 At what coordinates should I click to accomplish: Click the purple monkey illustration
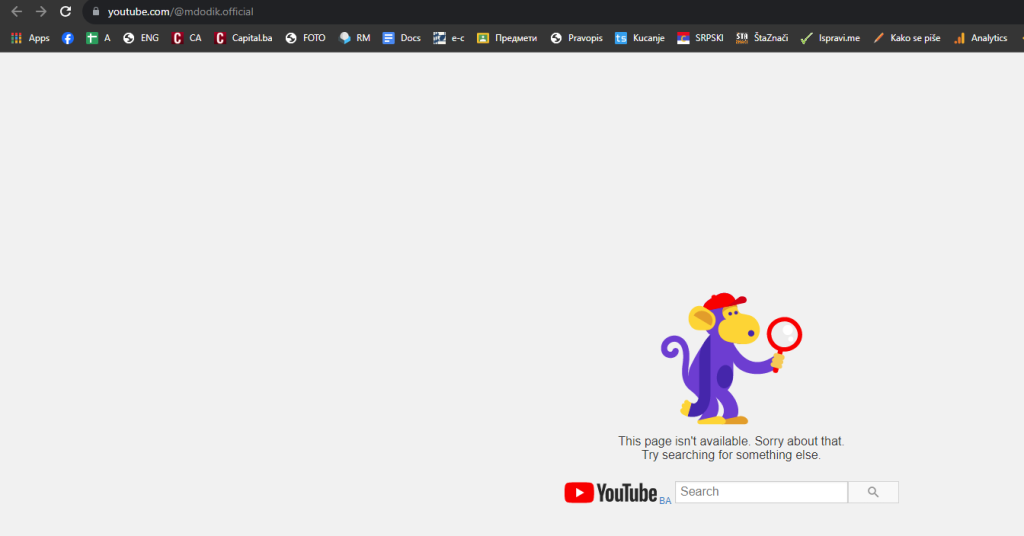(x=731, y=358)
